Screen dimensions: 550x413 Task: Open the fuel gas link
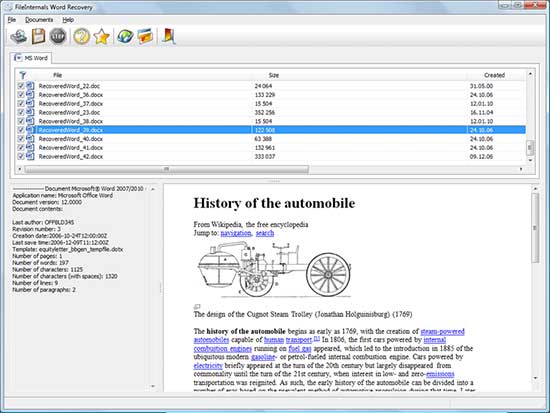pyautogui.click(x=300, y=348)
